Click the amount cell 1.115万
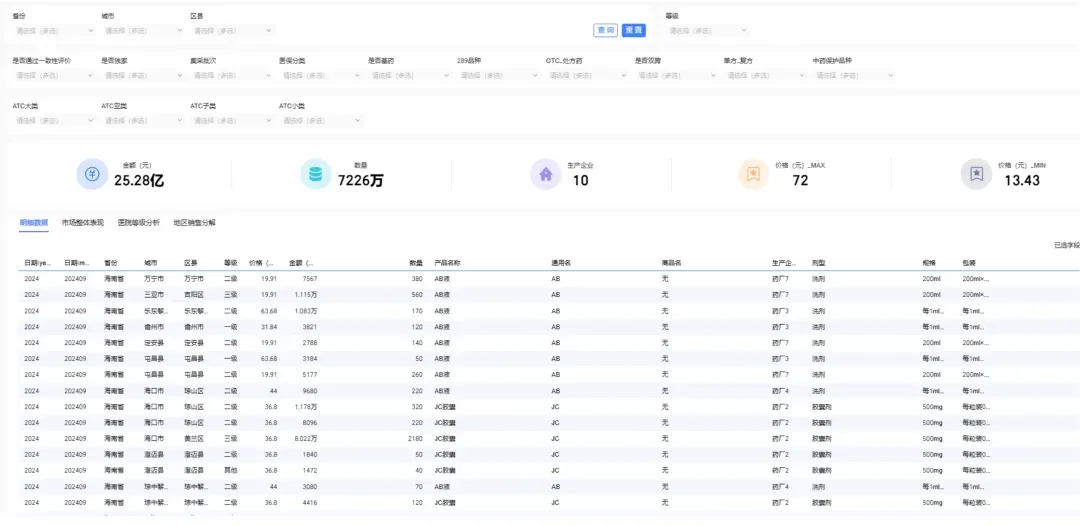This screenshot has height=526, width=1080. click(306, 295)
